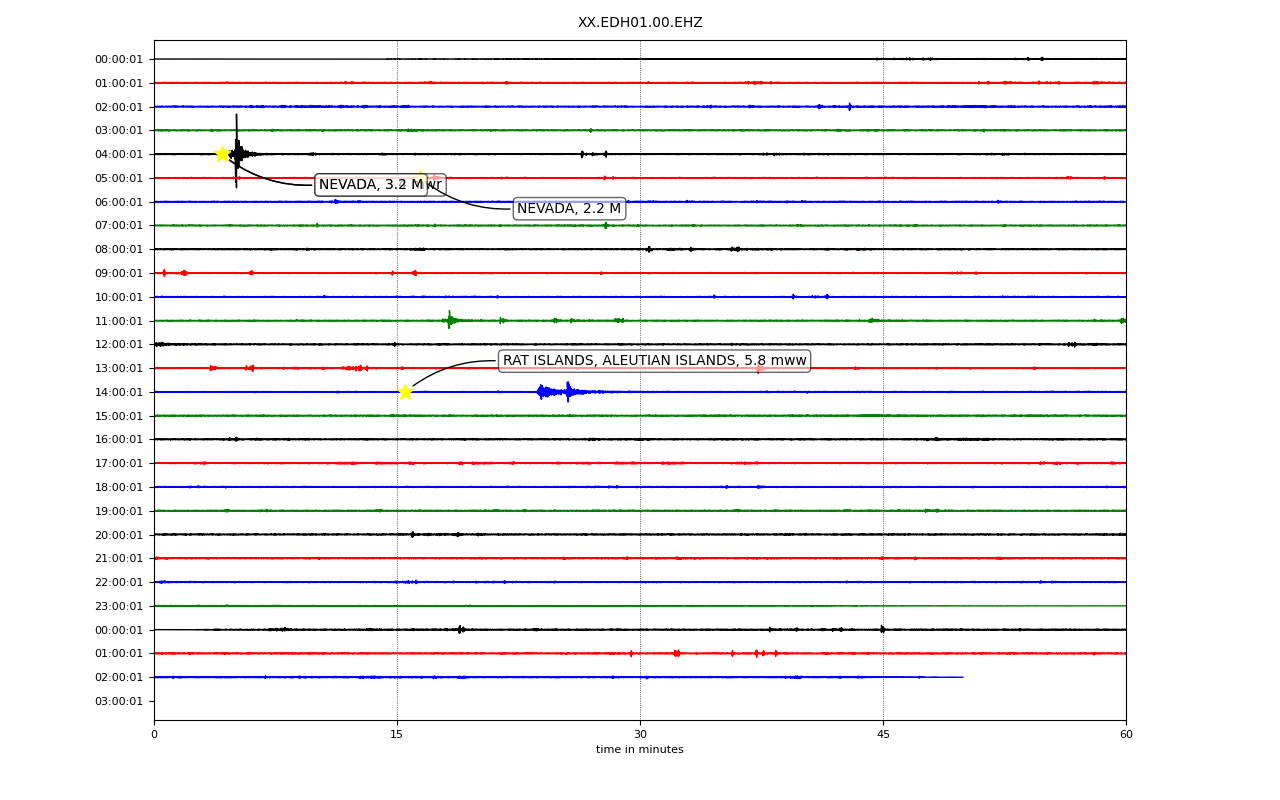Click the yellow star on the 14:00:01 trace
The height and width of the screenshot is (800, 1280).
tap(405, 392)
